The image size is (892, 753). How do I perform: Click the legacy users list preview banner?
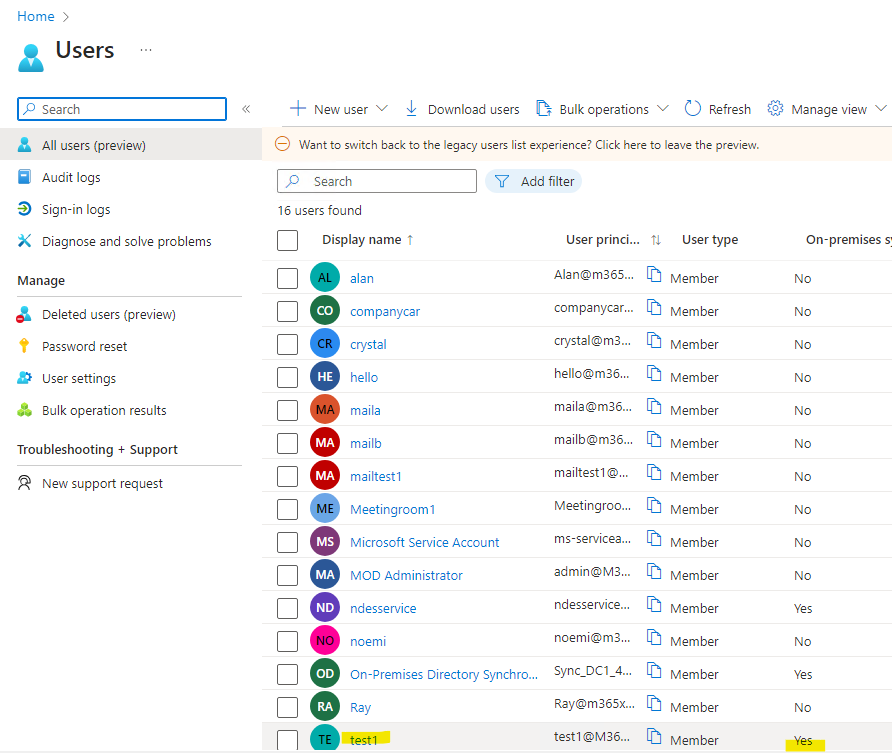pos(577,144)
